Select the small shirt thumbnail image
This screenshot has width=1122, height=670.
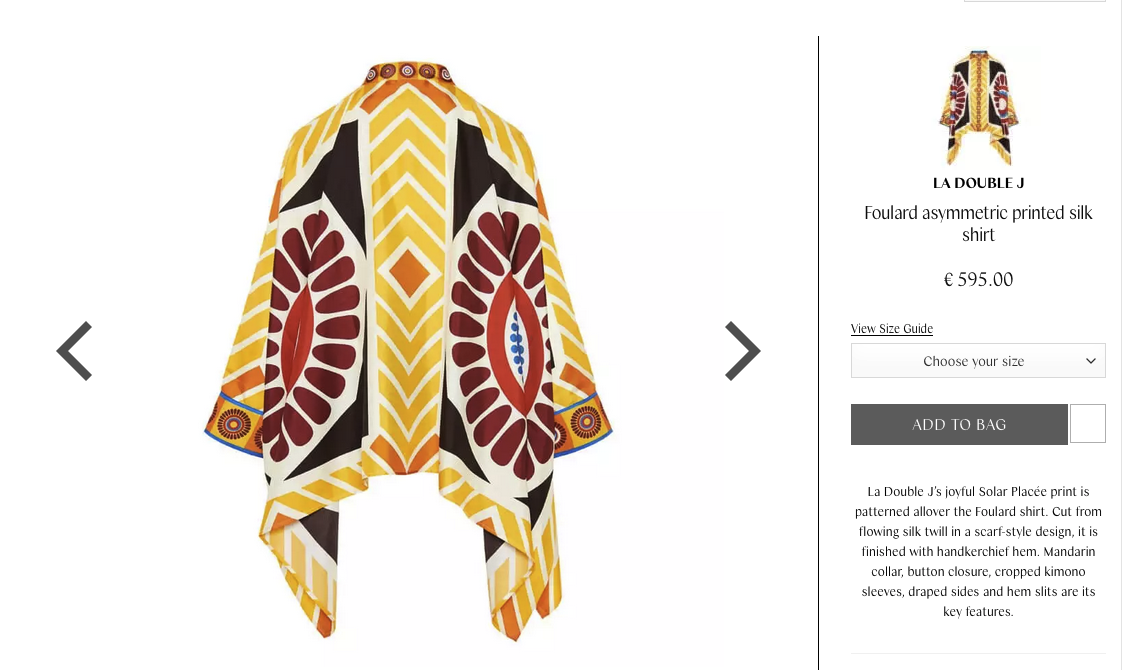[x=978, y=108]
